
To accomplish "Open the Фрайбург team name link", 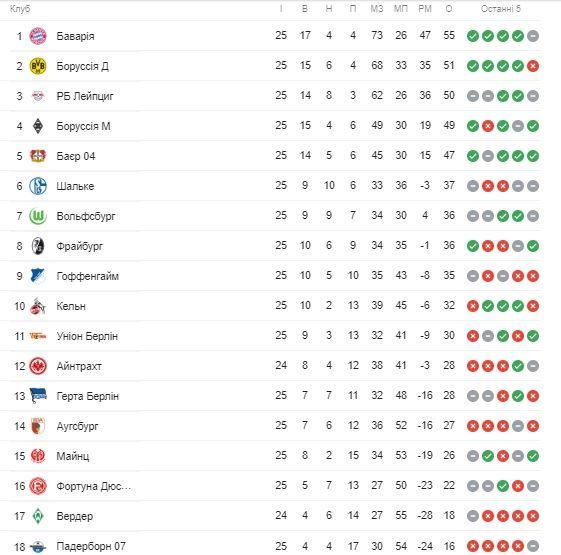I will (79, 247).
